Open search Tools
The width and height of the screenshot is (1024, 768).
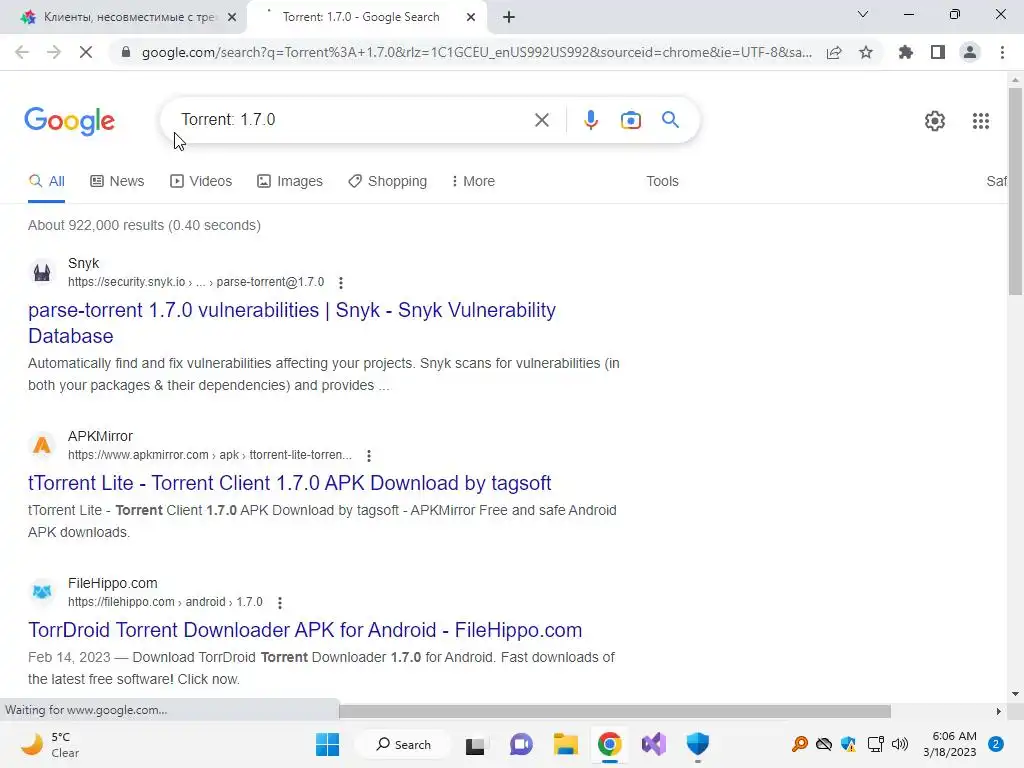[662, 181]
